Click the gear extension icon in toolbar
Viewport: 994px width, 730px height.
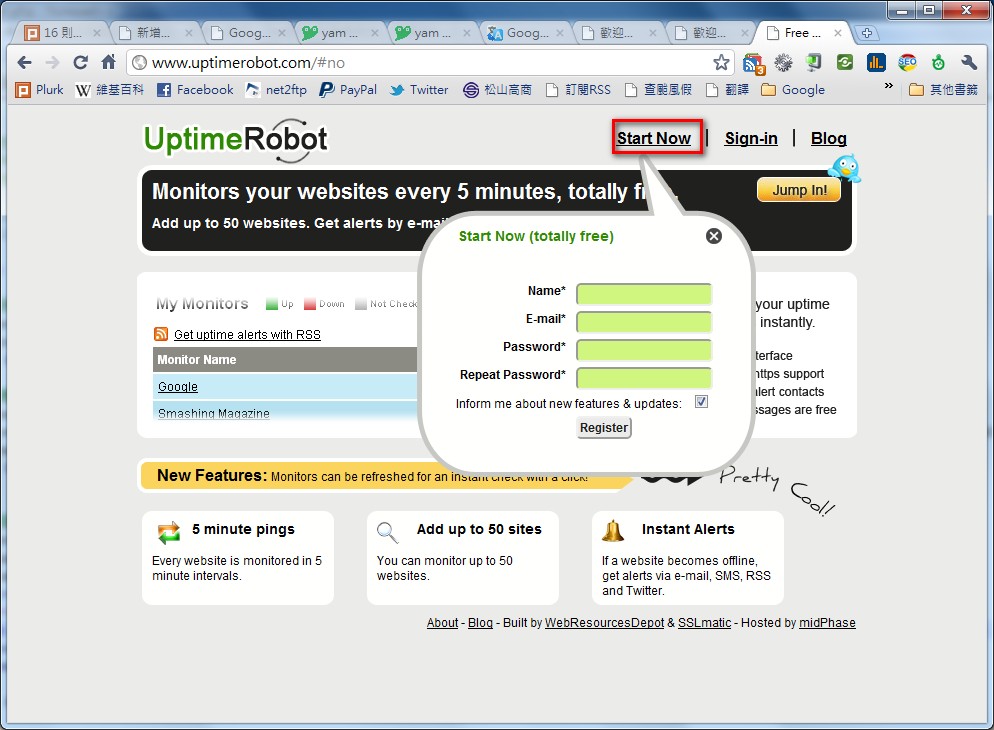click(784, 62)
